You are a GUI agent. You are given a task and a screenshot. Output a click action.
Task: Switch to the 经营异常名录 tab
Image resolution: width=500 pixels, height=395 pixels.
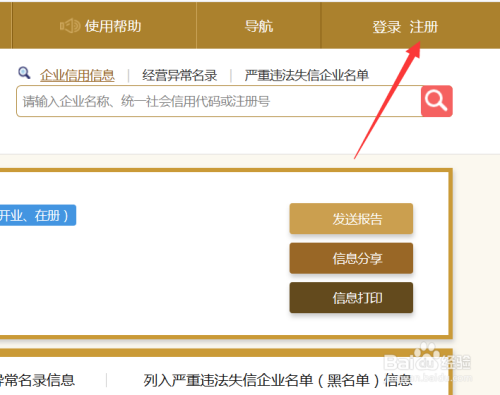tap(180, 75)
